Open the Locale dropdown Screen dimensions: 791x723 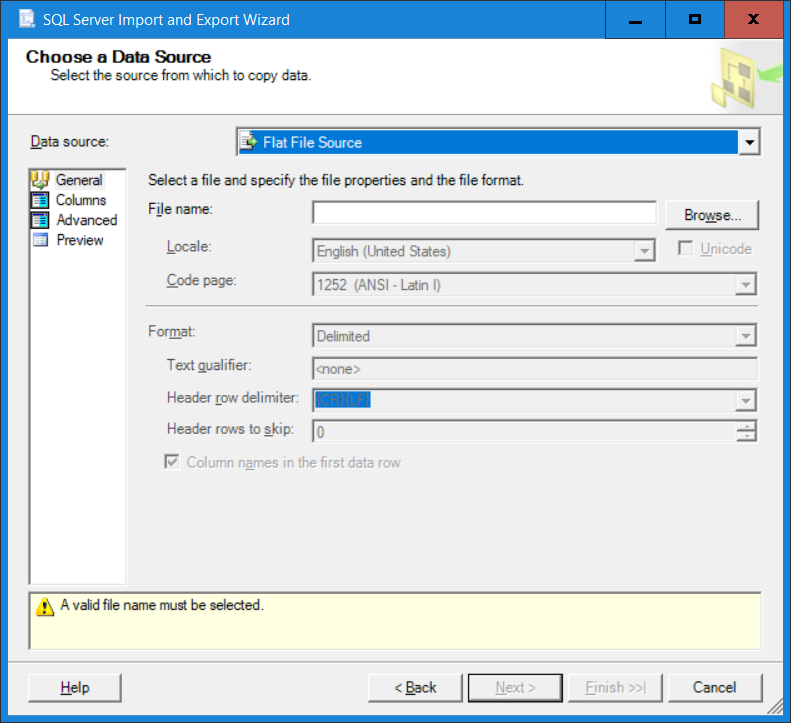tap(644, 251)
